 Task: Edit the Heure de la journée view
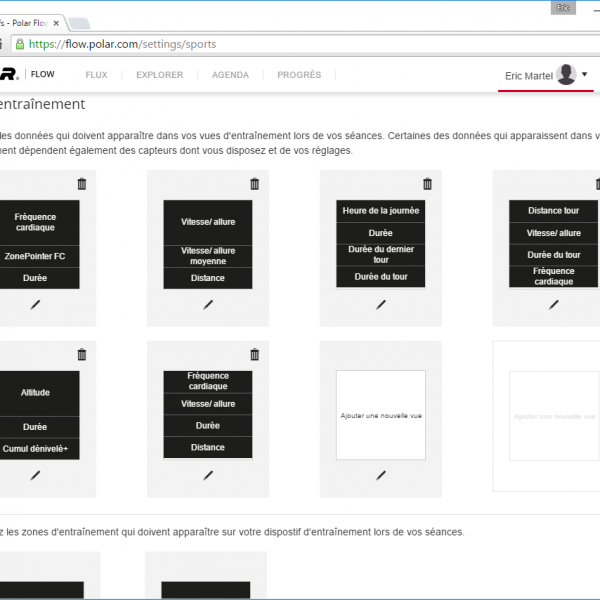pos(381,305)
